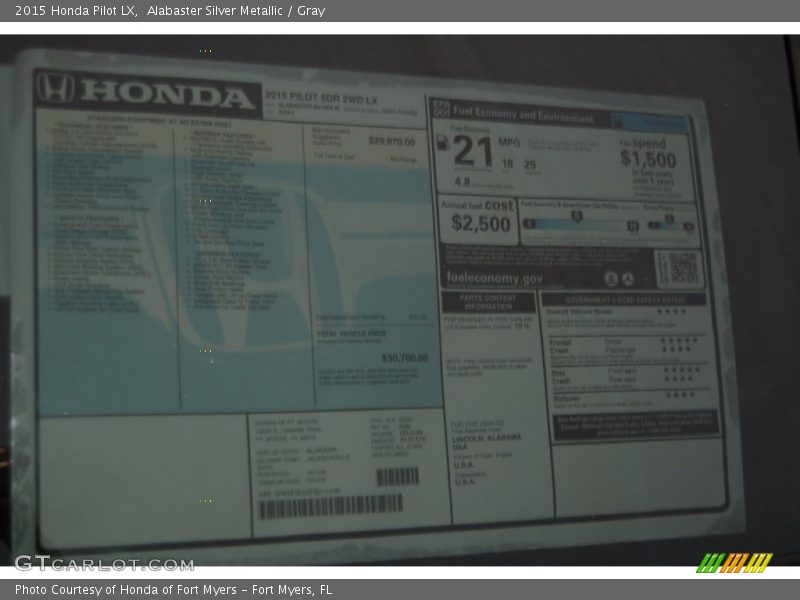Screen dimensions: 800x600
Task: Click the "fueleconomy.gov" text
Action: coord(493,278)
